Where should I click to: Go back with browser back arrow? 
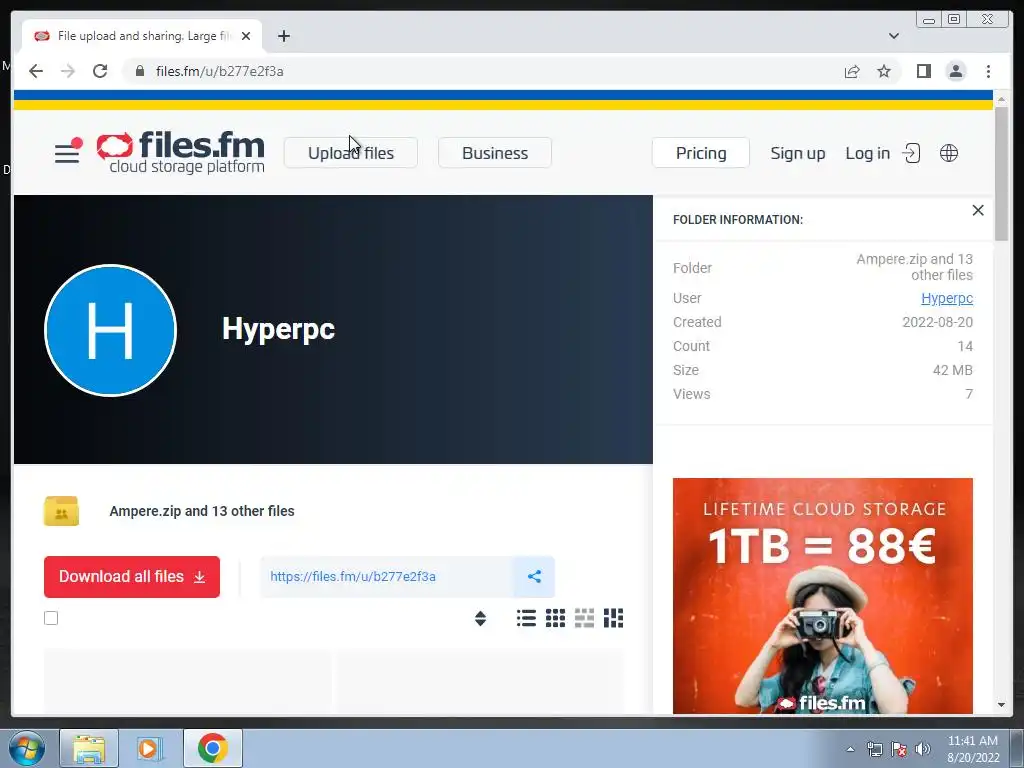36,71
